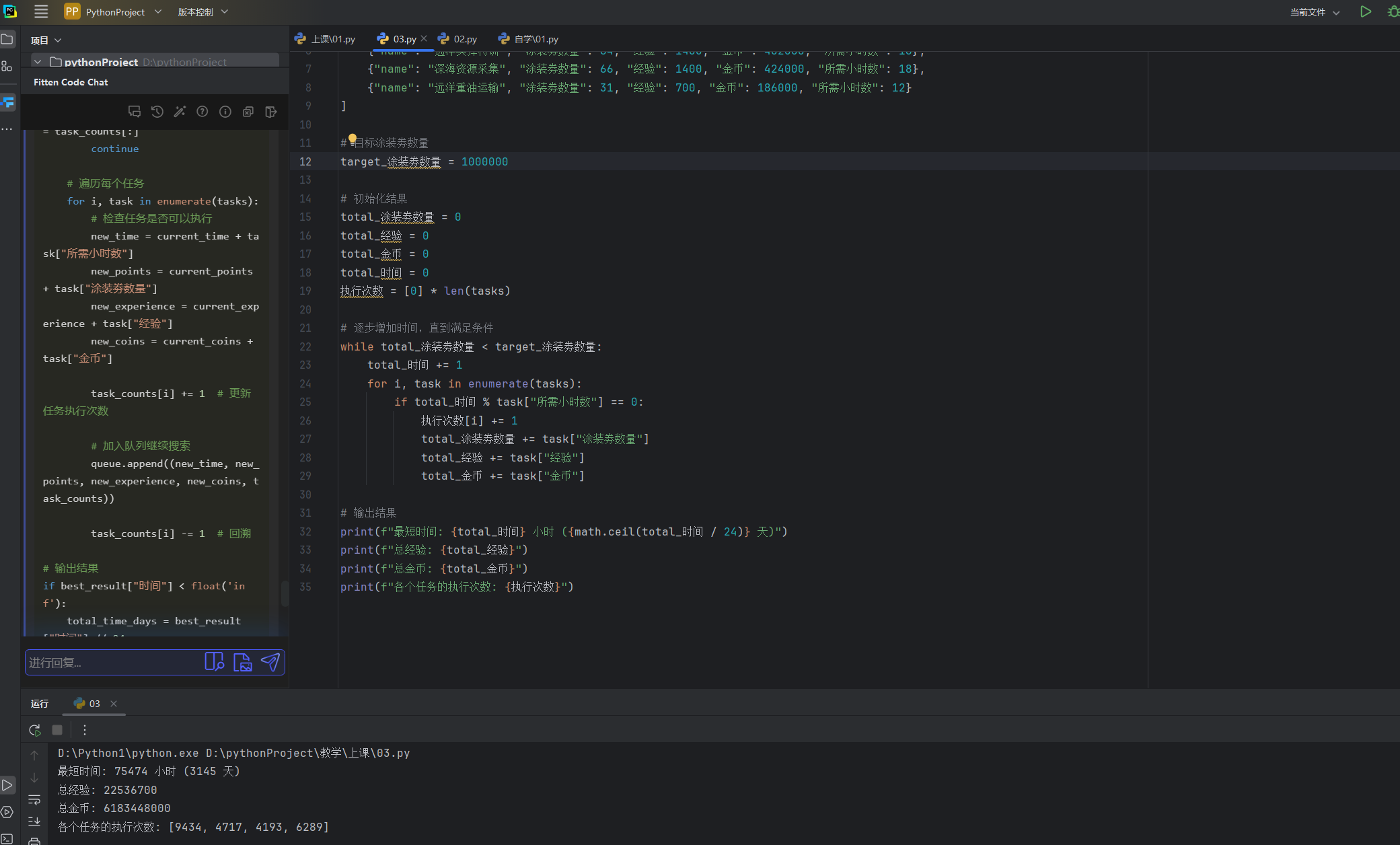Image resolution: width=1400 pixels, height=845 pixels.
Task: Stop the running process in Run panel
Action: [x=57, y=730]
